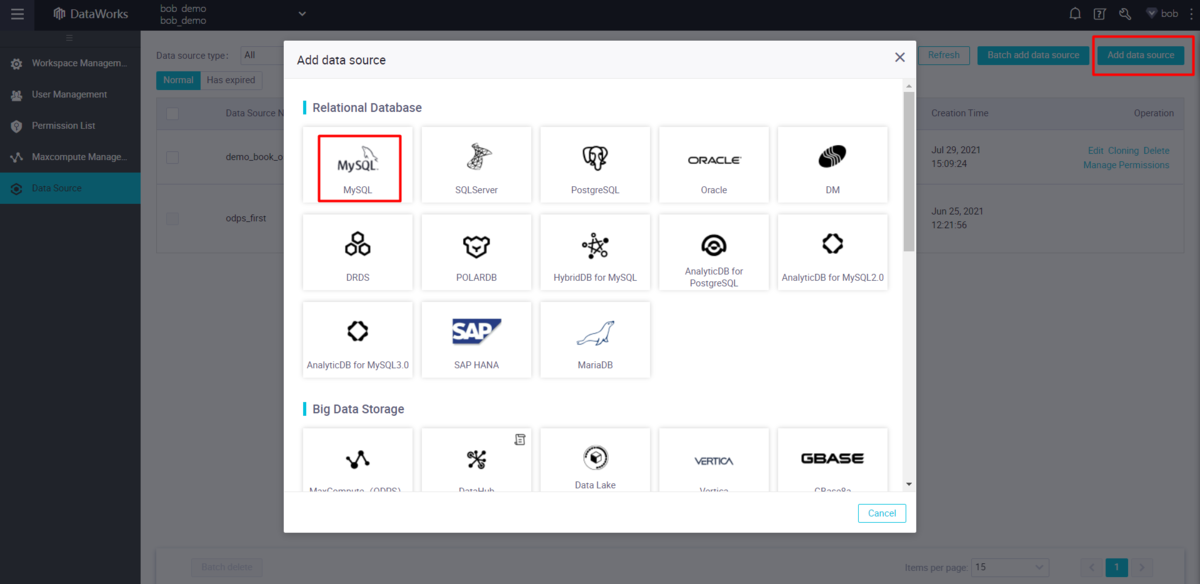1200x584 pixels.
Task: Open the notifications bell icon
Action: [x=1075, y=14]
